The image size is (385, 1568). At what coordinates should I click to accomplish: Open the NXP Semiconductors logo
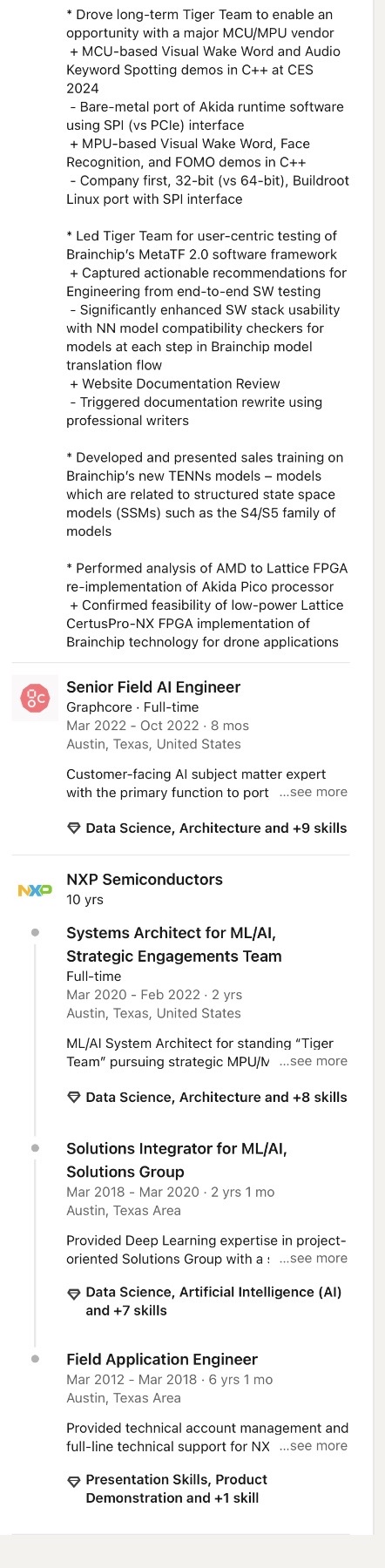(35, 890)
